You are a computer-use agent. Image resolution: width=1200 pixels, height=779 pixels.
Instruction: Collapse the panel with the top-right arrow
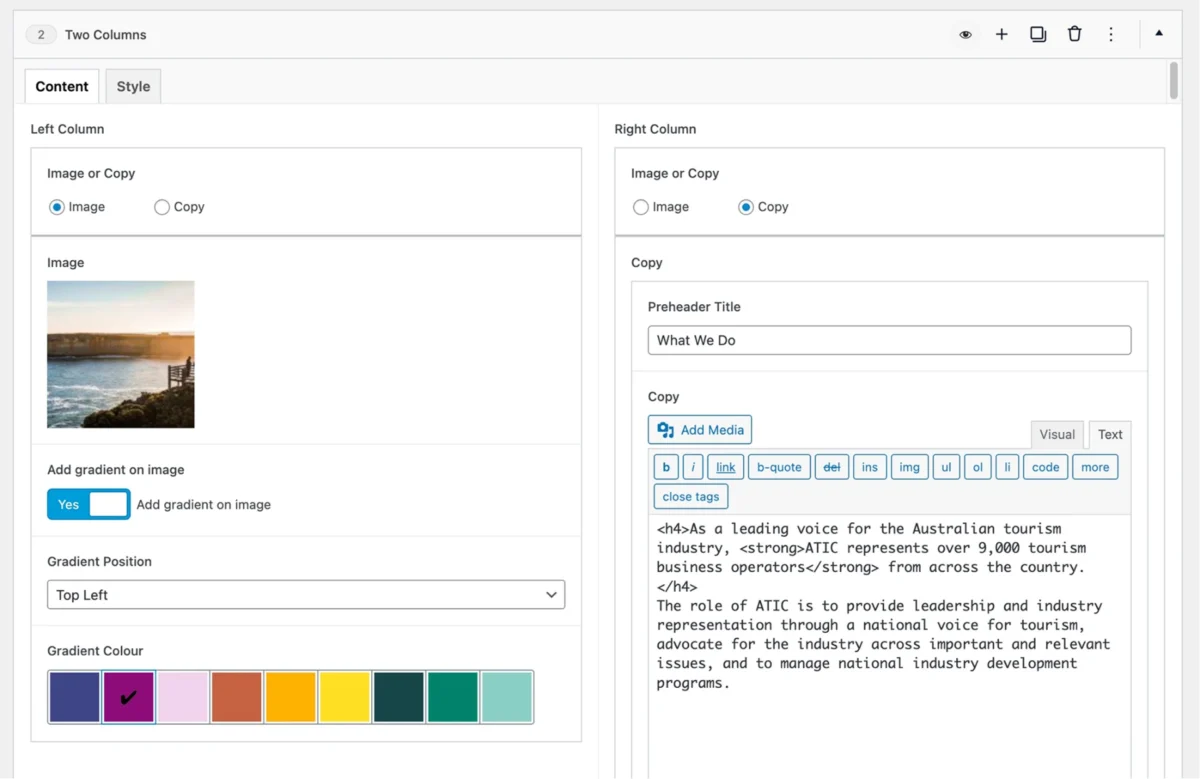pos(1157,34)
